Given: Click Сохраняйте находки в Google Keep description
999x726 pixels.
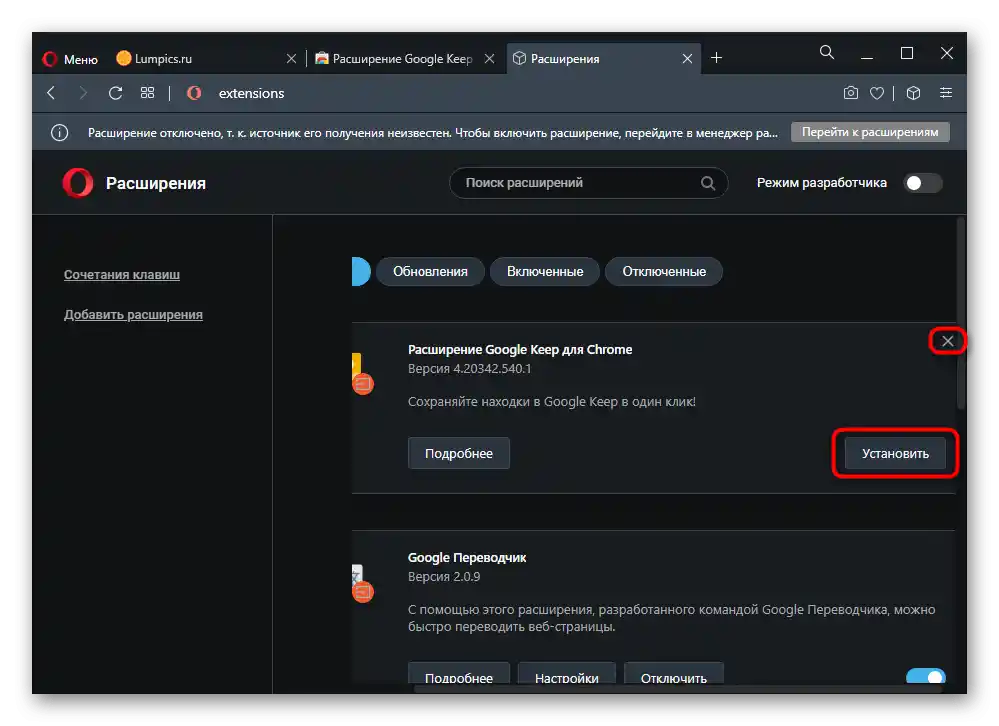Looking at the screenshot, I should 552,402.
